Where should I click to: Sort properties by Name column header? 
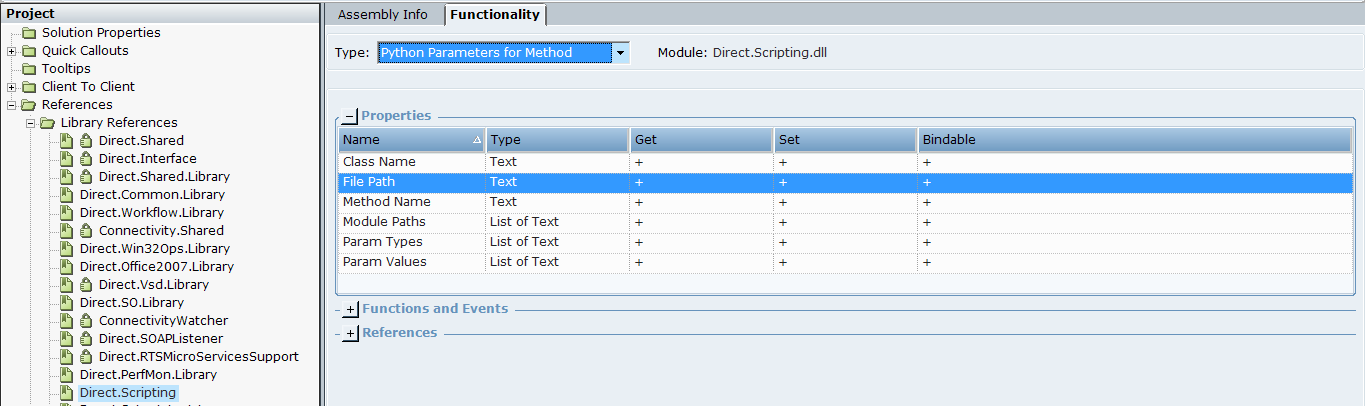(410, 140)
